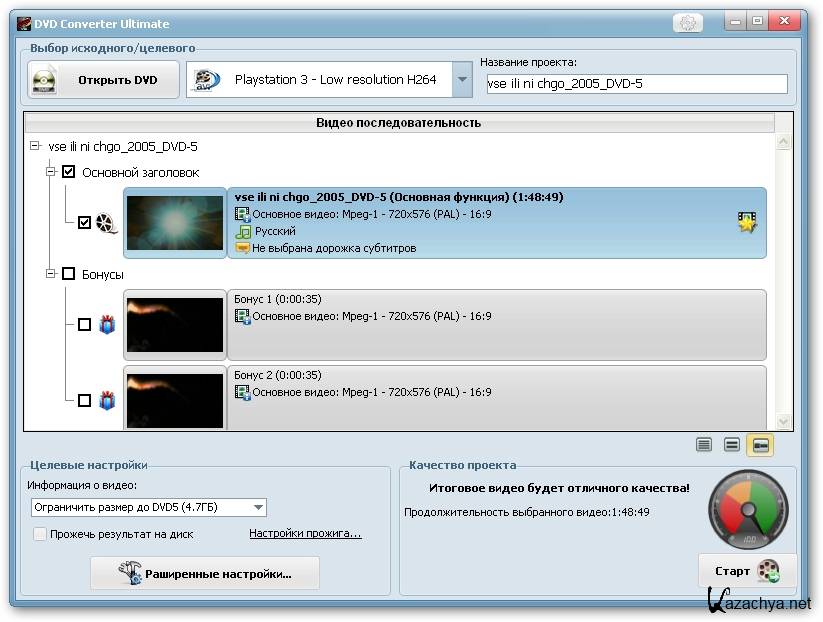
Task: Click the star favorite icon on main title
Action: [747, 222]
